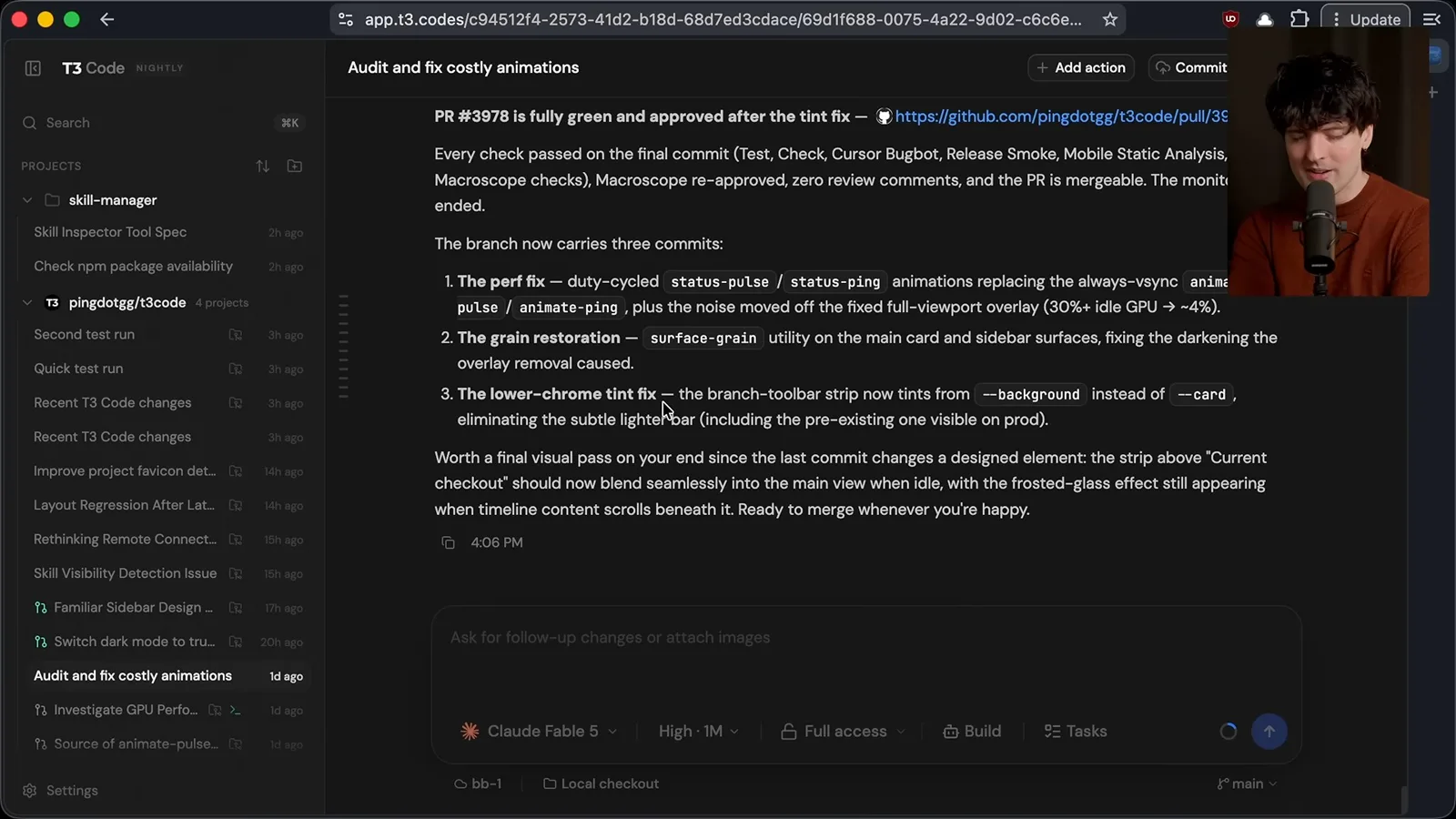Open the uBlock Origin extension icon
Screen dimensions: 1456x819
click(1230, 19)
